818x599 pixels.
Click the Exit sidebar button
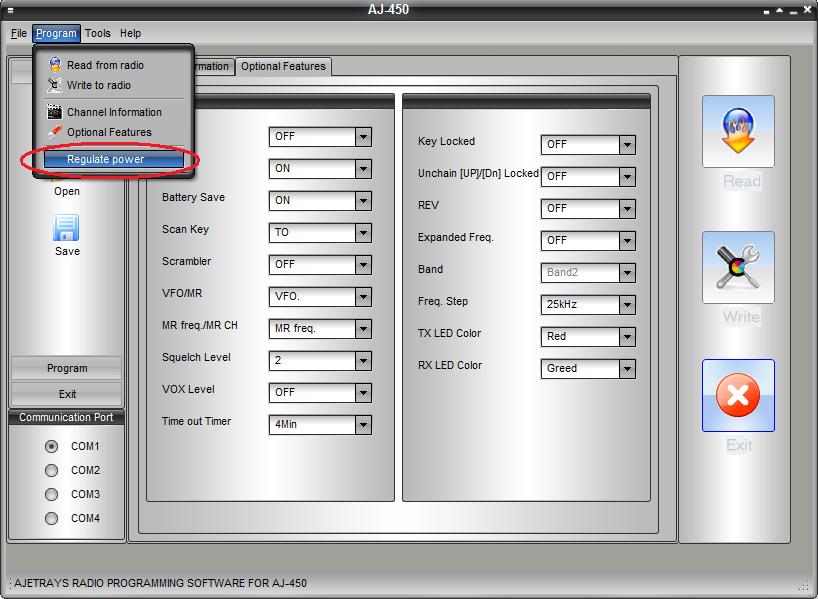point(67,394)
